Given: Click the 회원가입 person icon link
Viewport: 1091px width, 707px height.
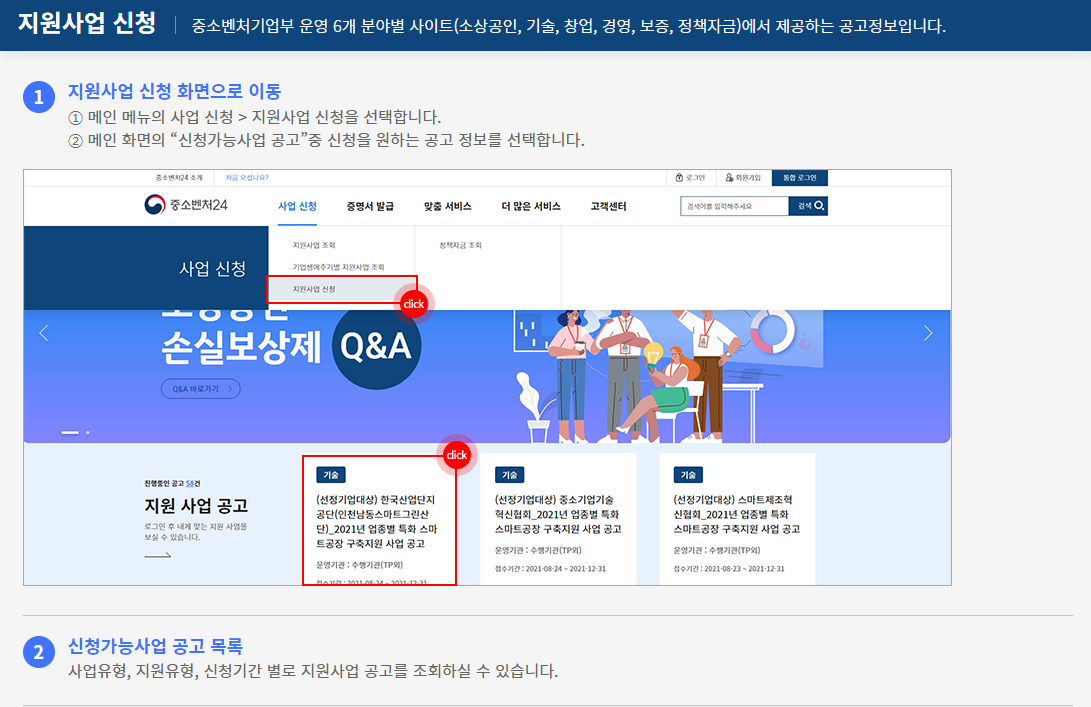Looking at the screenshot, I should pyautogui.click(x=743, y=177).
